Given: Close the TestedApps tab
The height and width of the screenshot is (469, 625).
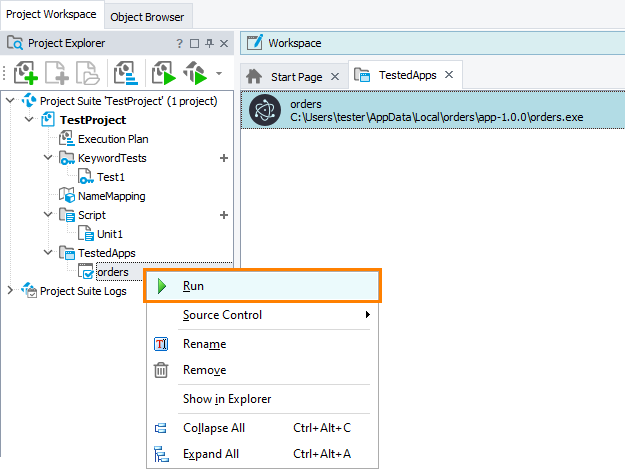Looking at the screenshot, I should click(x=449, y=75).
